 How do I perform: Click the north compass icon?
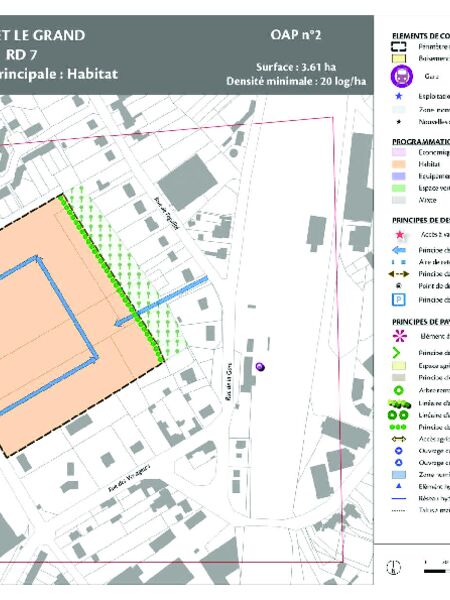click(393, 567)
